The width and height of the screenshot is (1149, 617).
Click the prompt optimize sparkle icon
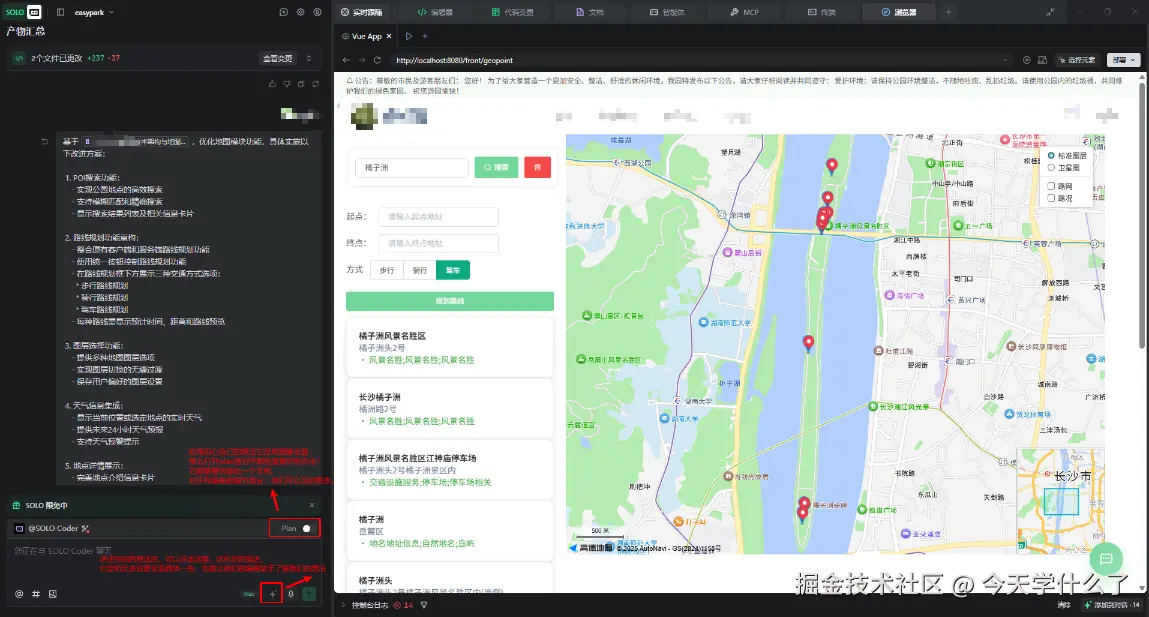[272, 594]
